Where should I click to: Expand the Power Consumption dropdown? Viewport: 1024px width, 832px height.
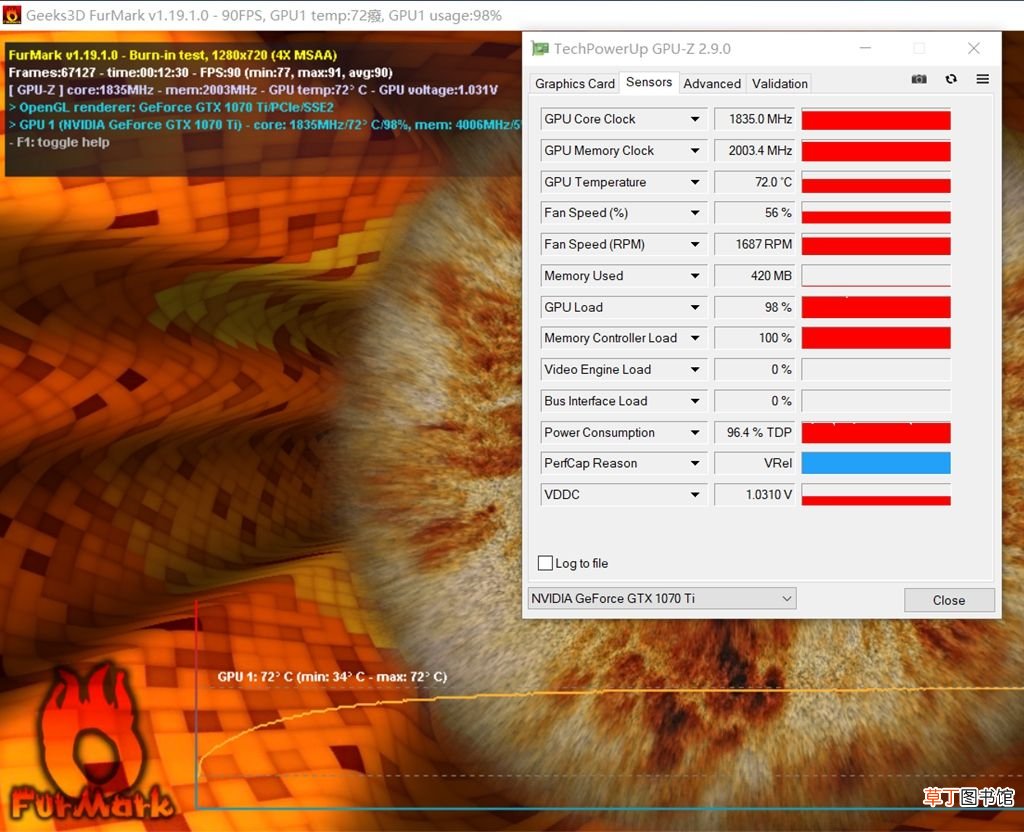[695, 432]
